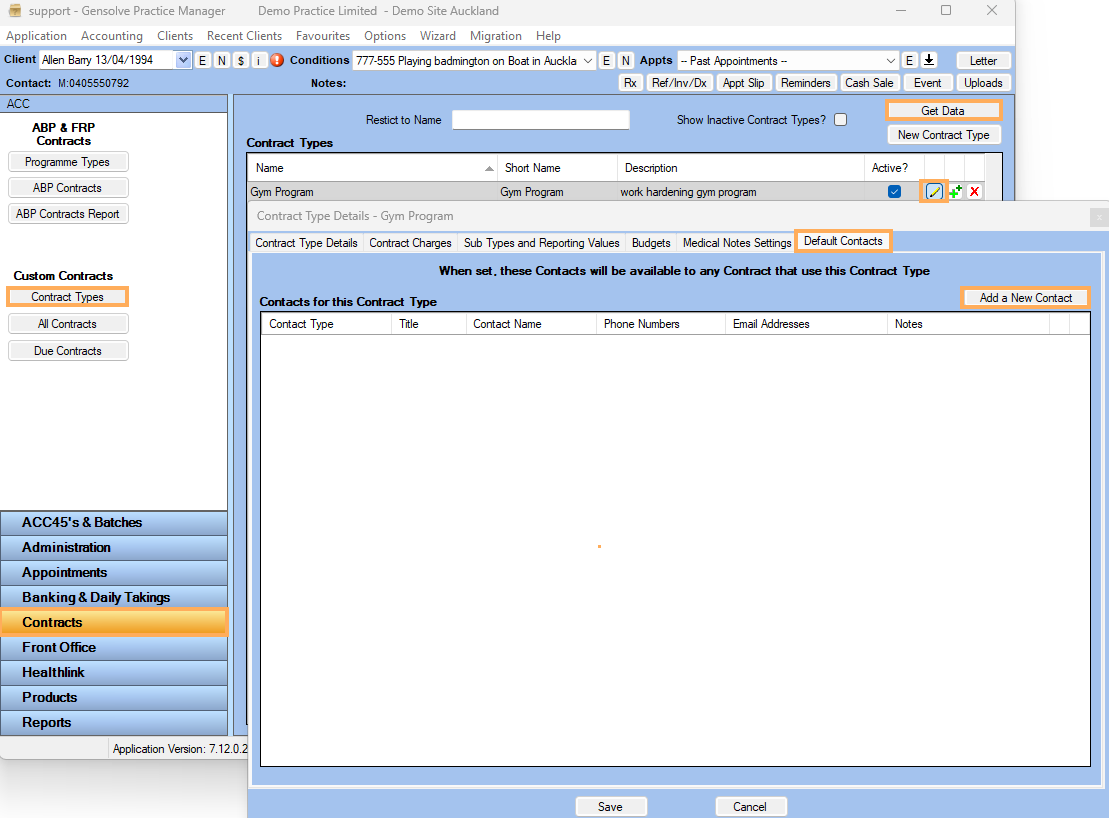1109x818 pixels.
Task: Open the client date picker dropdown
Action: pos(181,60)
